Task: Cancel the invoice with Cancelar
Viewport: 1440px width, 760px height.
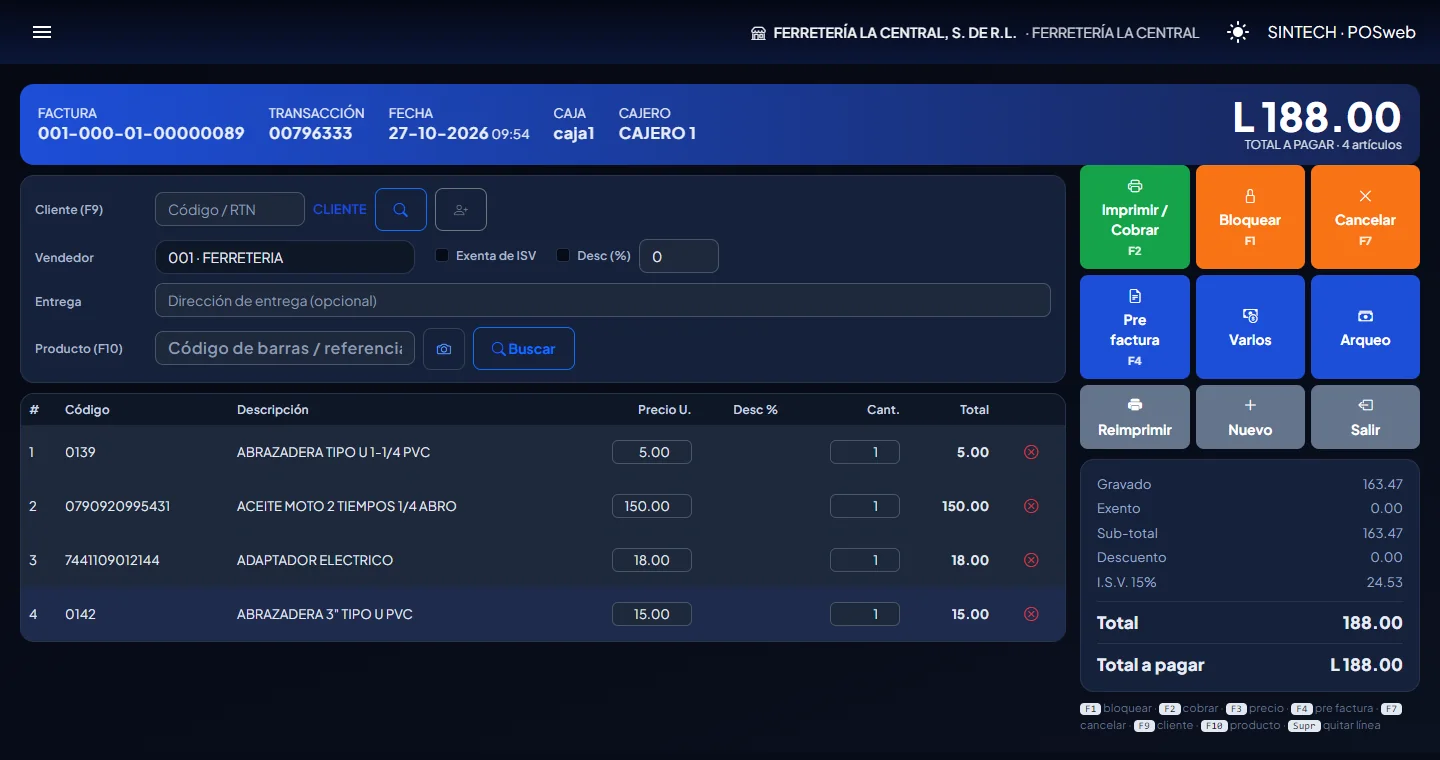Action: coord(1365,217)
